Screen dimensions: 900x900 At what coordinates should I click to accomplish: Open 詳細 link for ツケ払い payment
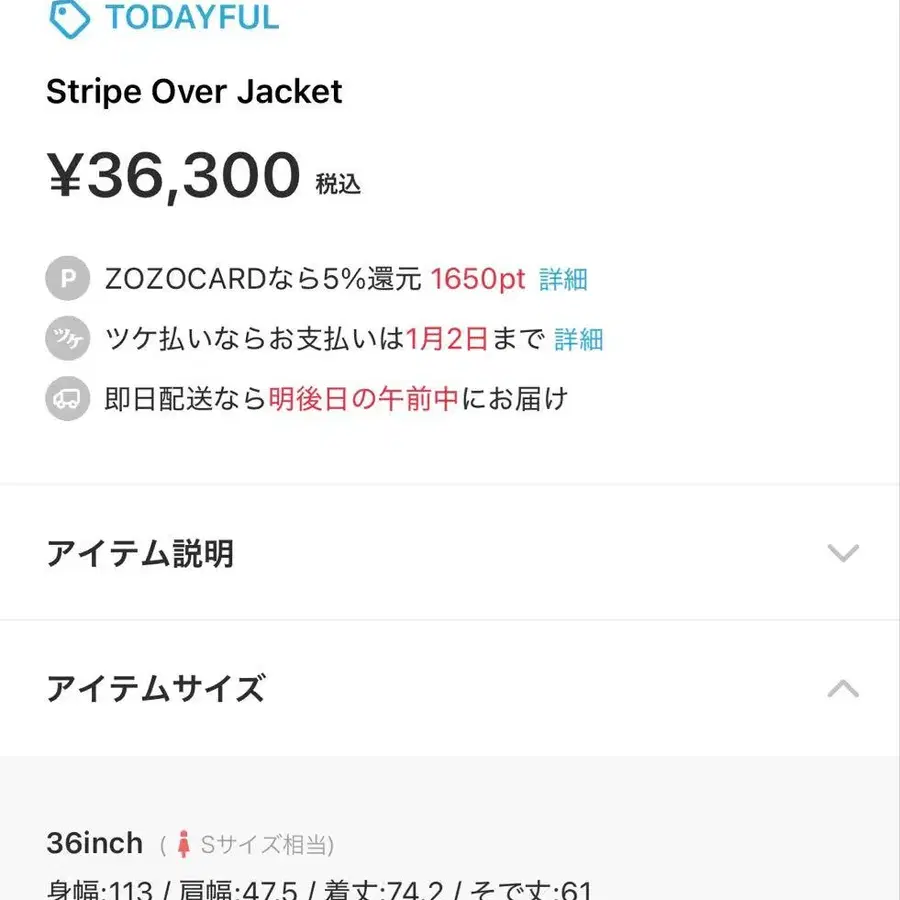(578, 339)
